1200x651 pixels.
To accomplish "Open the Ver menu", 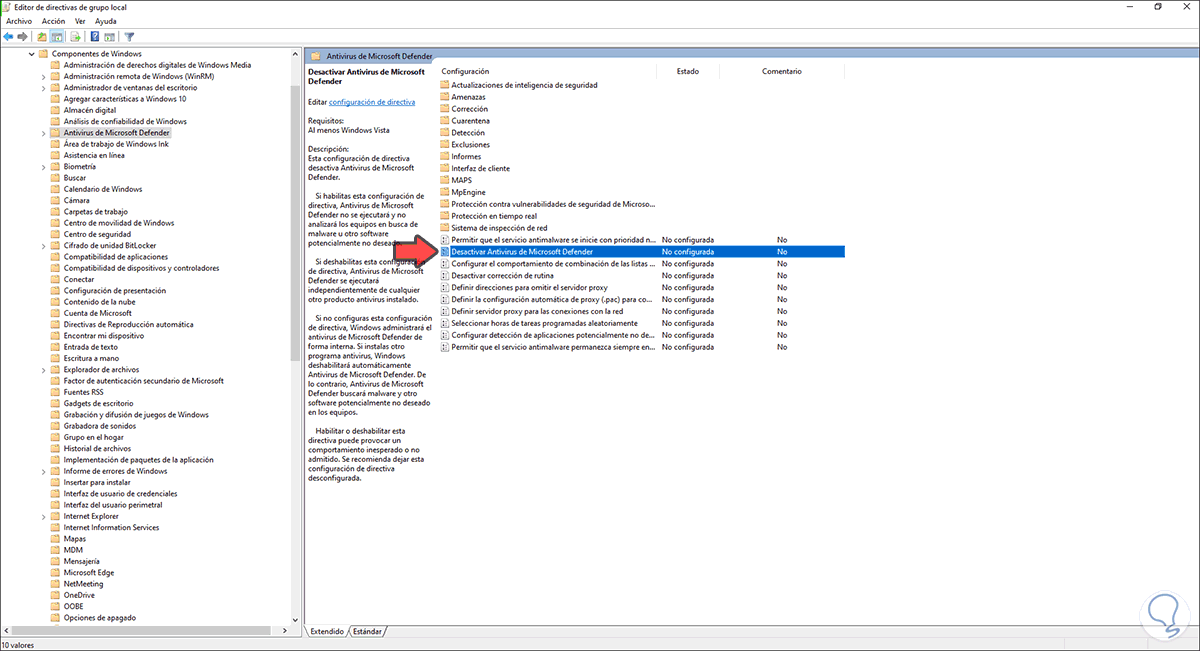I will (80, 21).
